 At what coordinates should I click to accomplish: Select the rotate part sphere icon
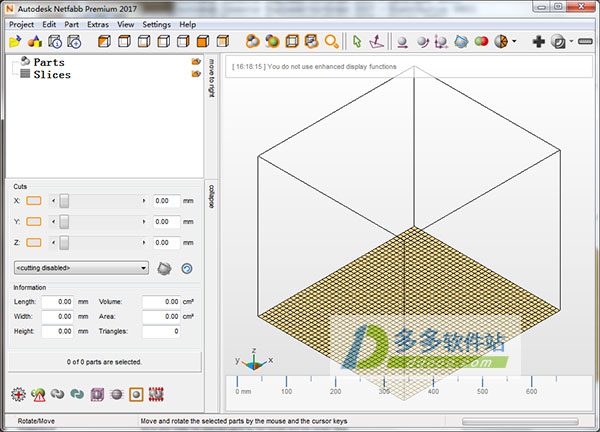point(422,41)
